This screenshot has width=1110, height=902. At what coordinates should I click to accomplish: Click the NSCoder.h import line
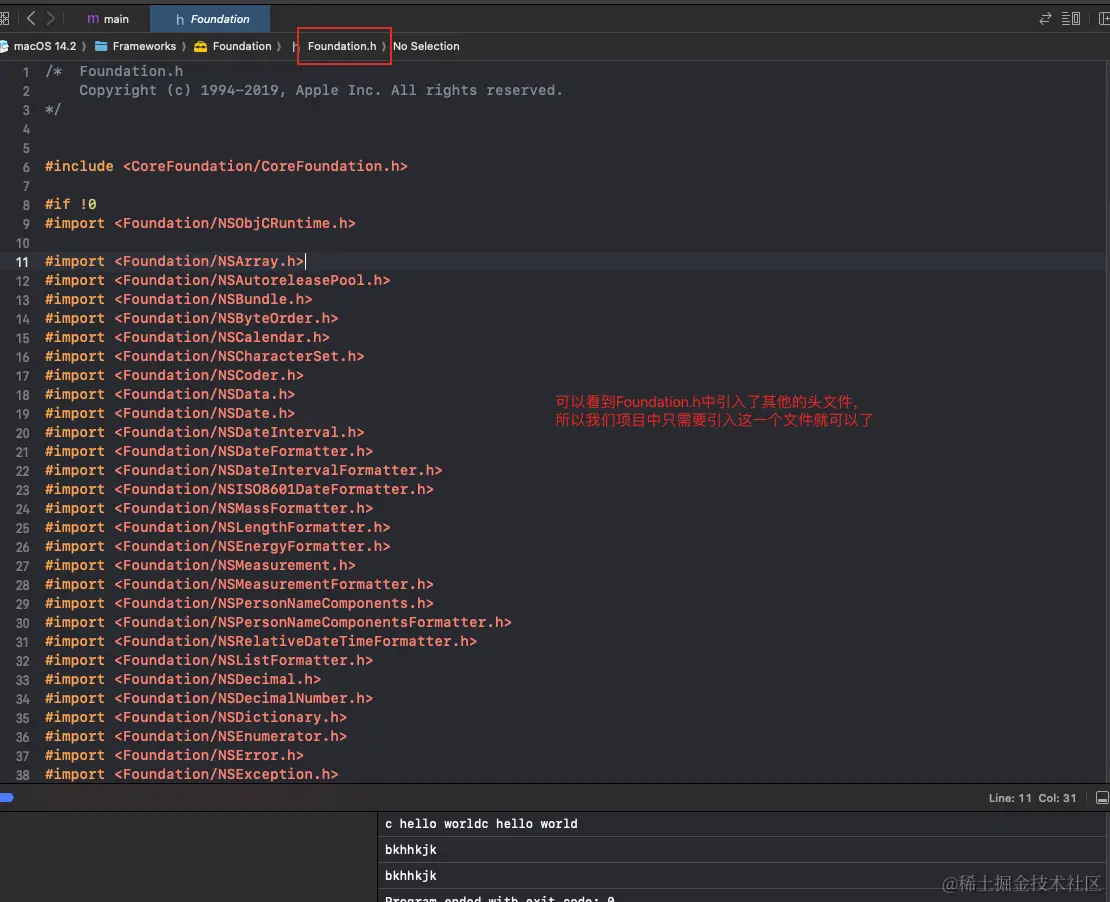[x=175, y=376]
